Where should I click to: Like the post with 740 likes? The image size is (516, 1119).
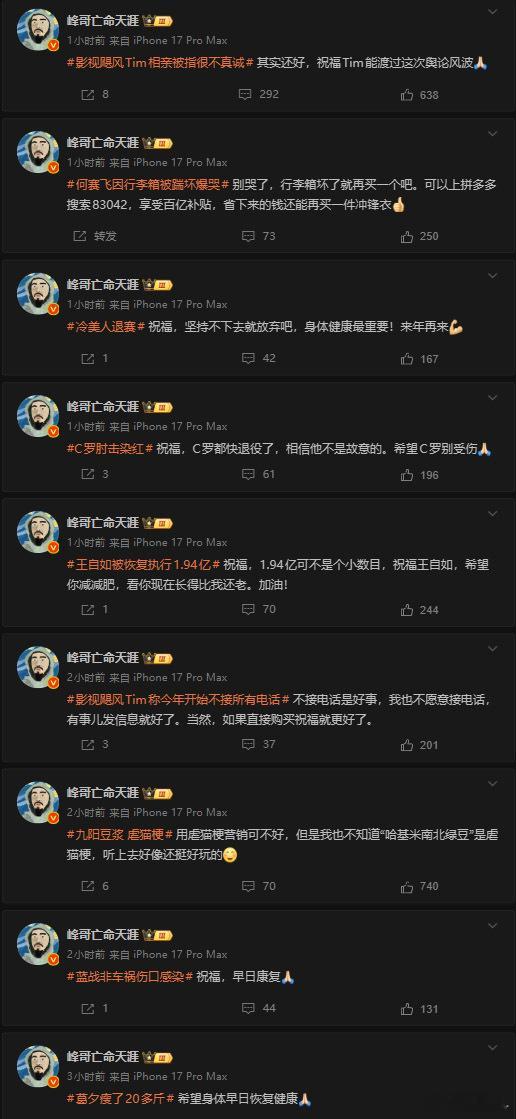[x=420, y=886]
